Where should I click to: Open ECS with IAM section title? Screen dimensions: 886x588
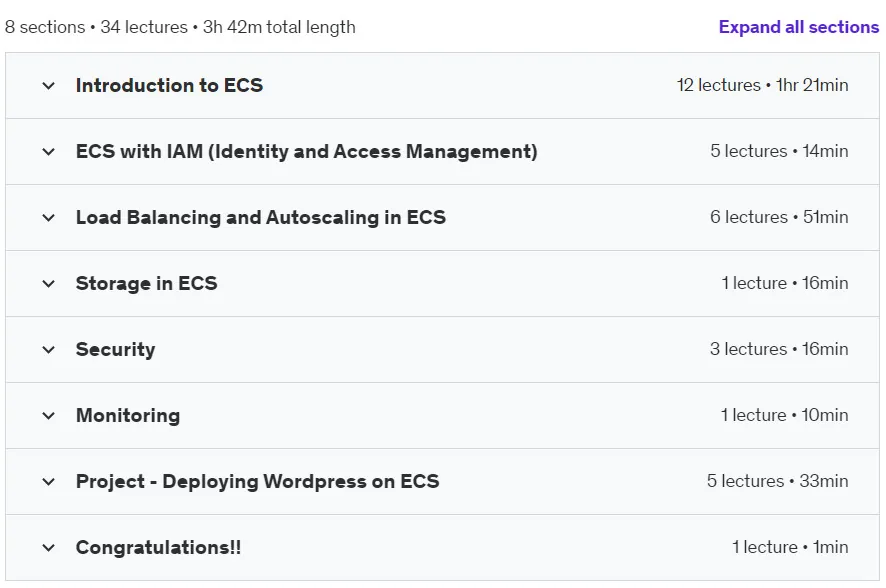[306, 151]
